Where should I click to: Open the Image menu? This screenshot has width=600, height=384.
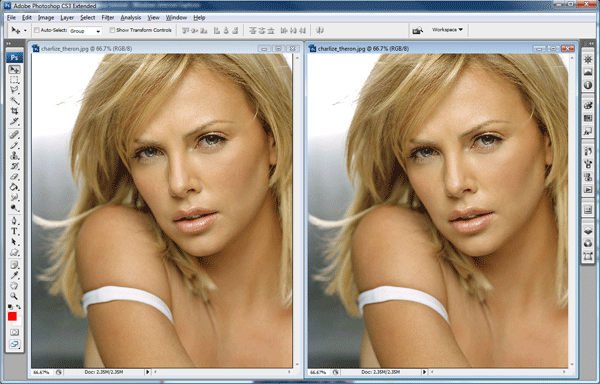point(46,18)
